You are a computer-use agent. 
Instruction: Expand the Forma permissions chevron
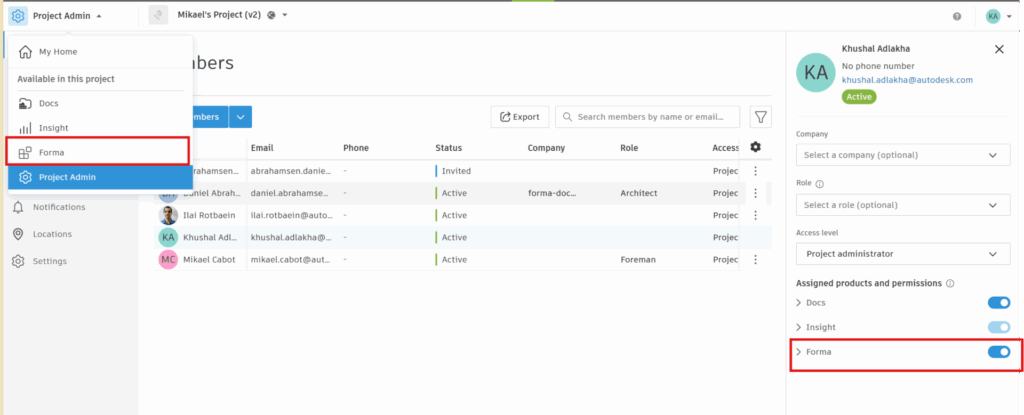(x=799, y=352)
